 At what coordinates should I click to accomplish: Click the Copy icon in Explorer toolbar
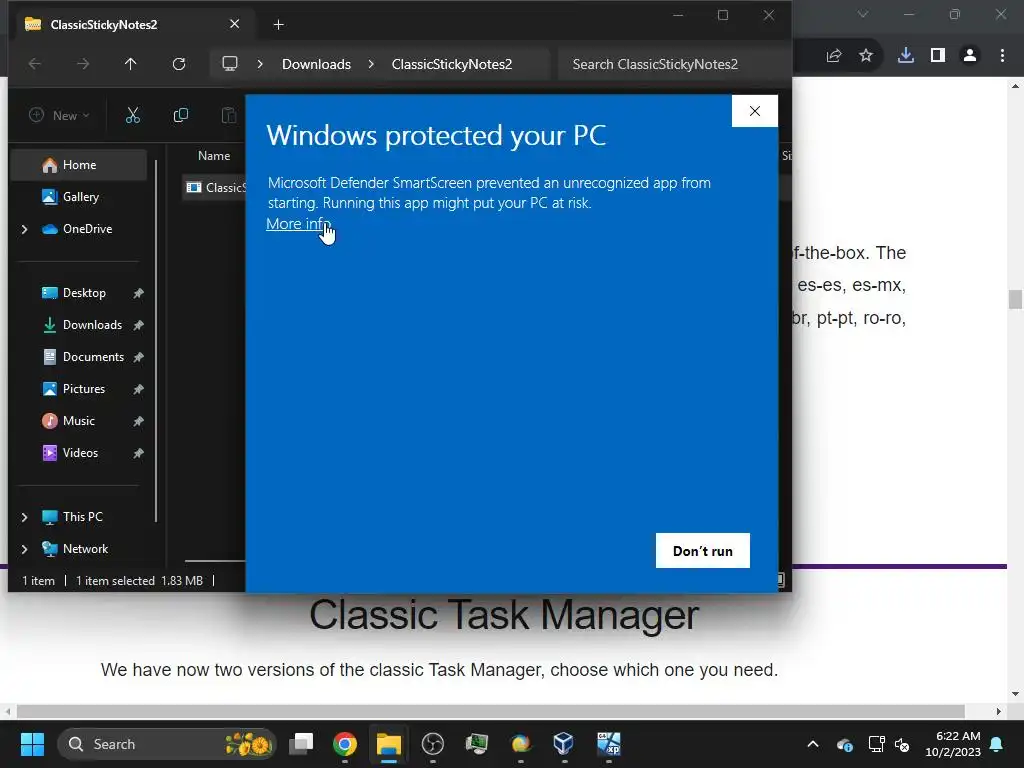(181, 116)
